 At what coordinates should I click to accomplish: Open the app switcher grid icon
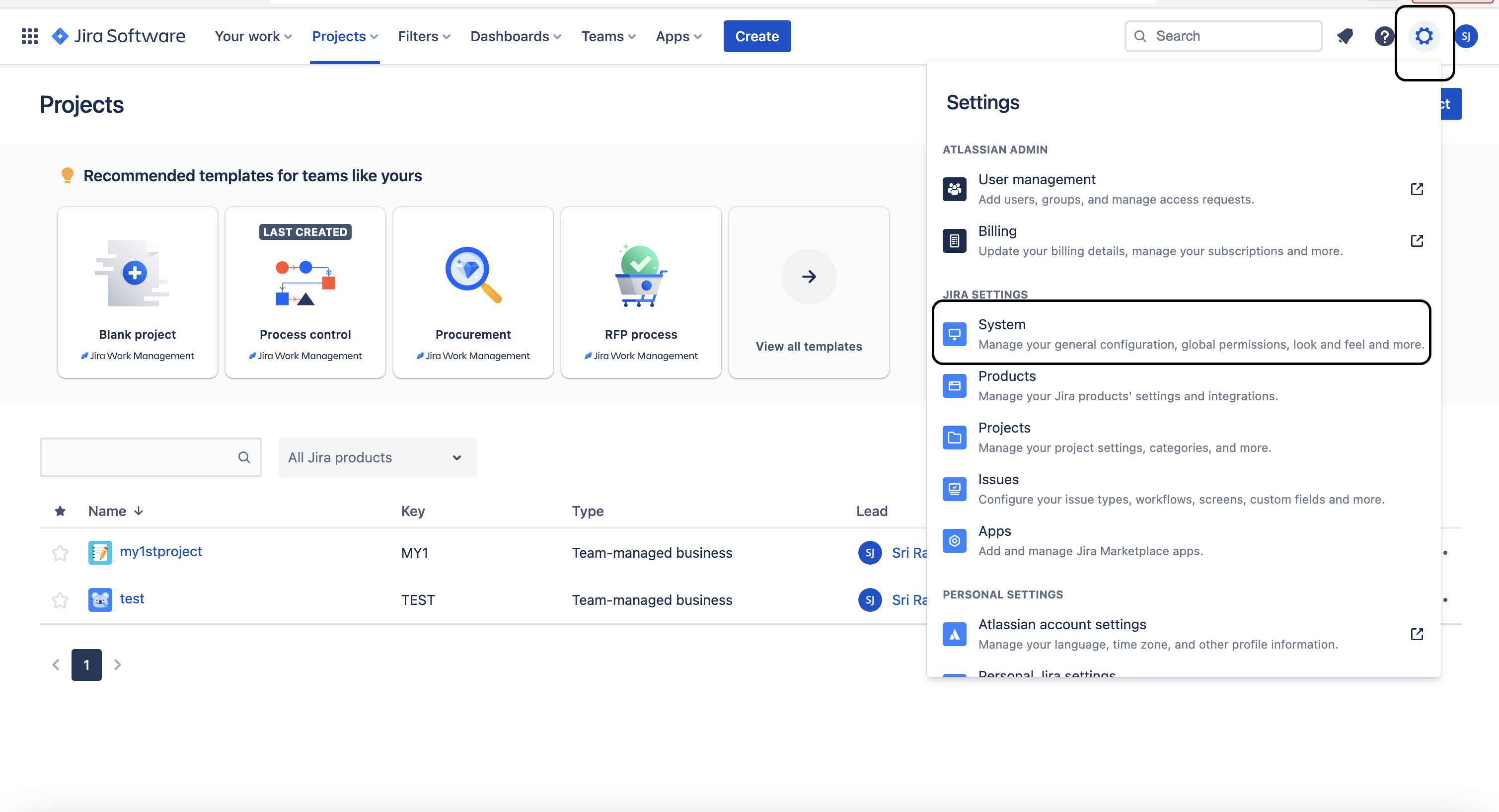tap(30, 36)
